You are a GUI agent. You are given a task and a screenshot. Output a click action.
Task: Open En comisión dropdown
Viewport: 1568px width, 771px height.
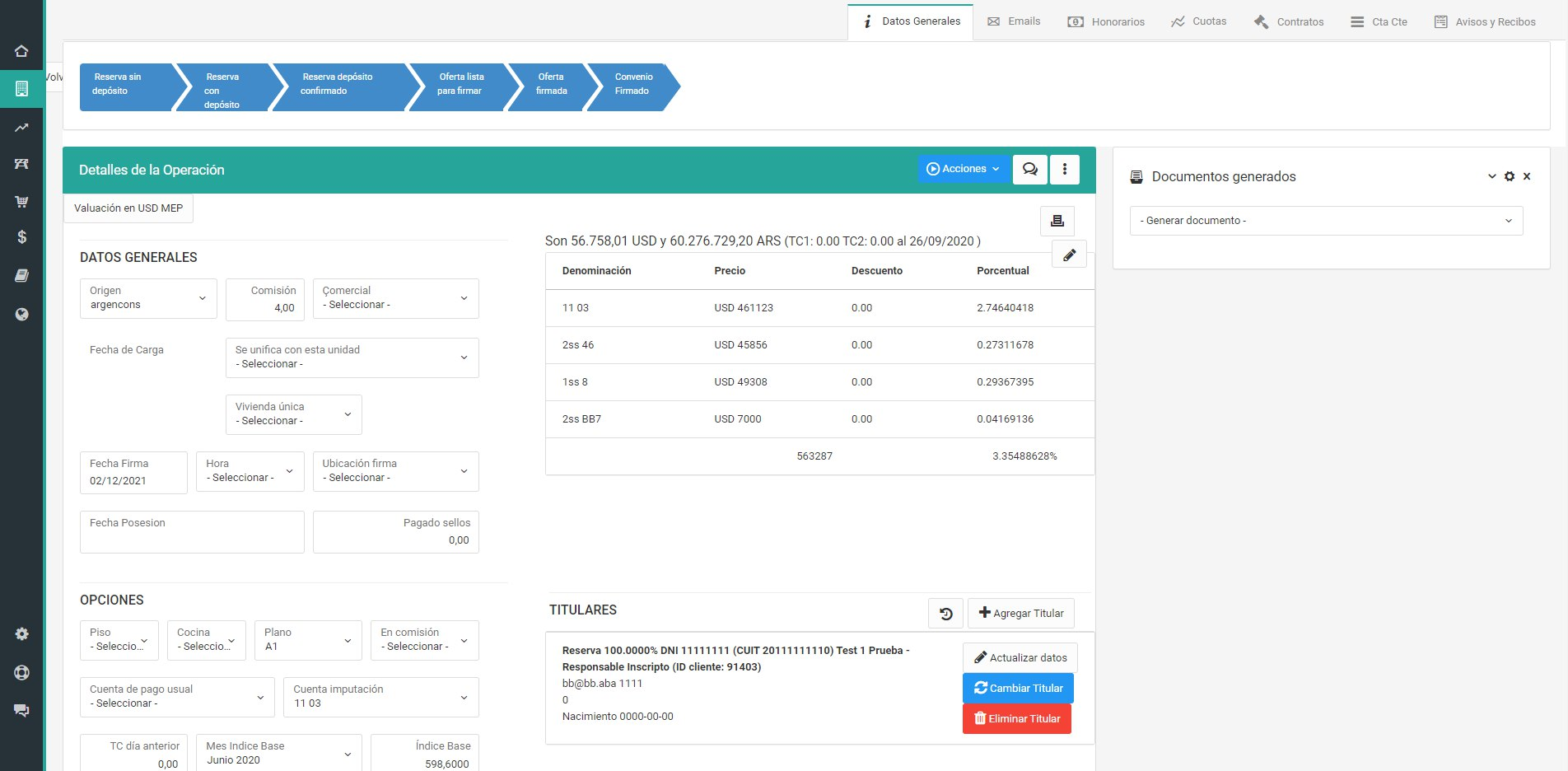tap(424, 640)
